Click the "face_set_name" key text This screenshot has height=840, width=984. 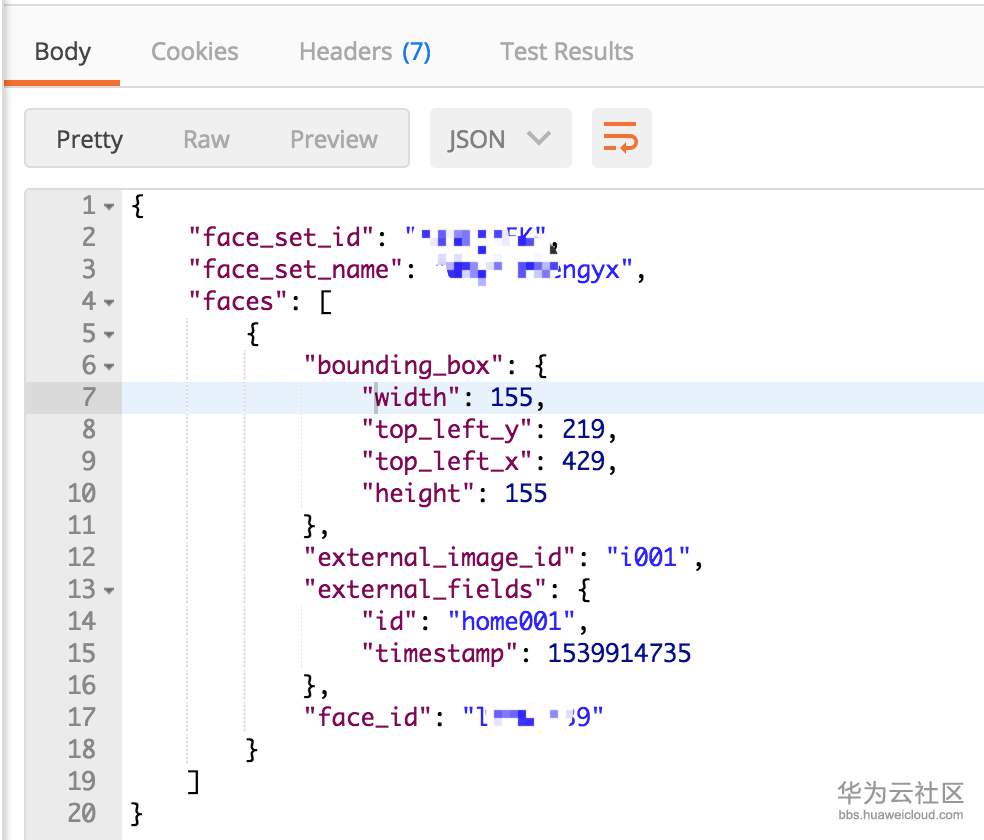tap(296, 270)
